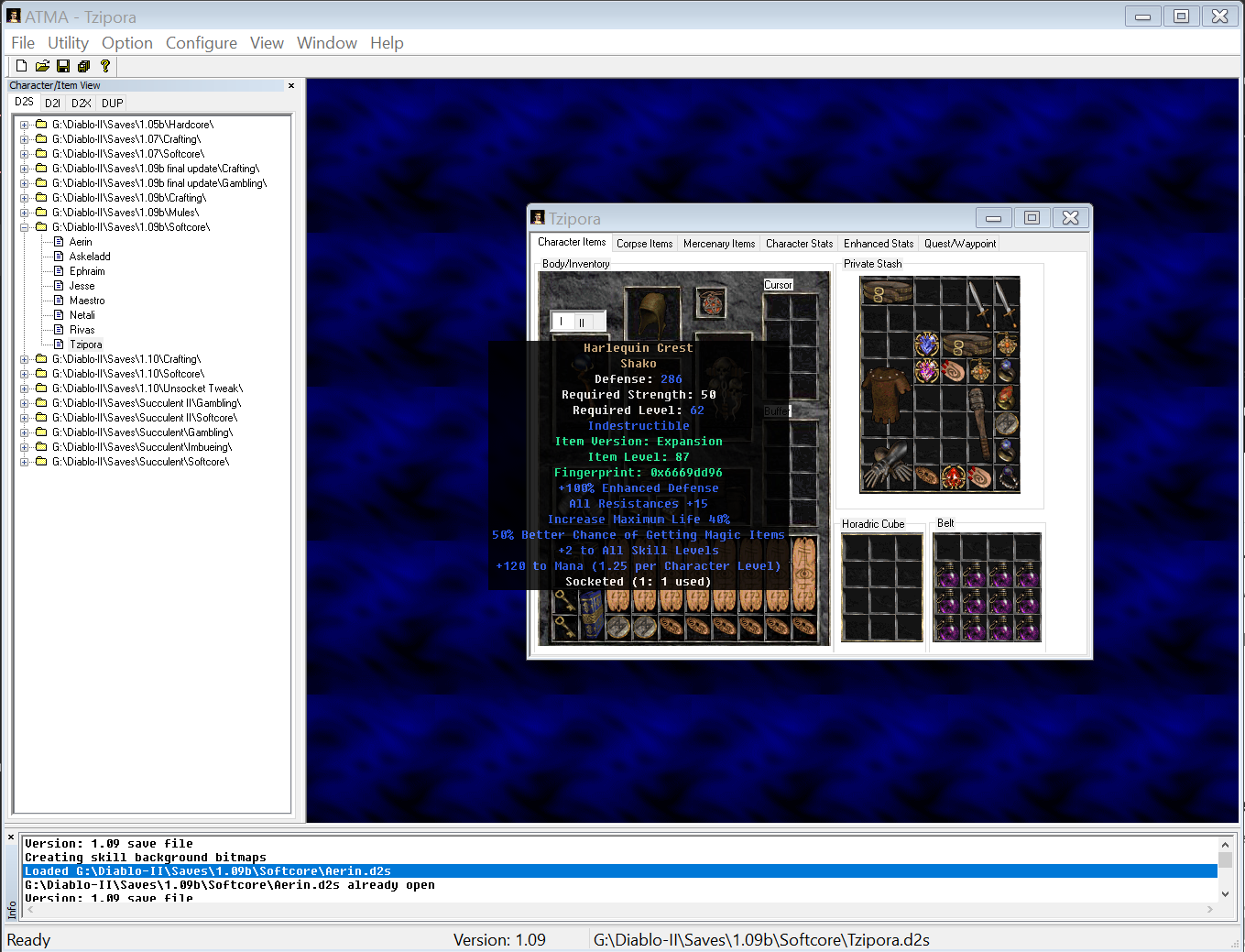Click the Save All toolbar icon

[84, 66]
